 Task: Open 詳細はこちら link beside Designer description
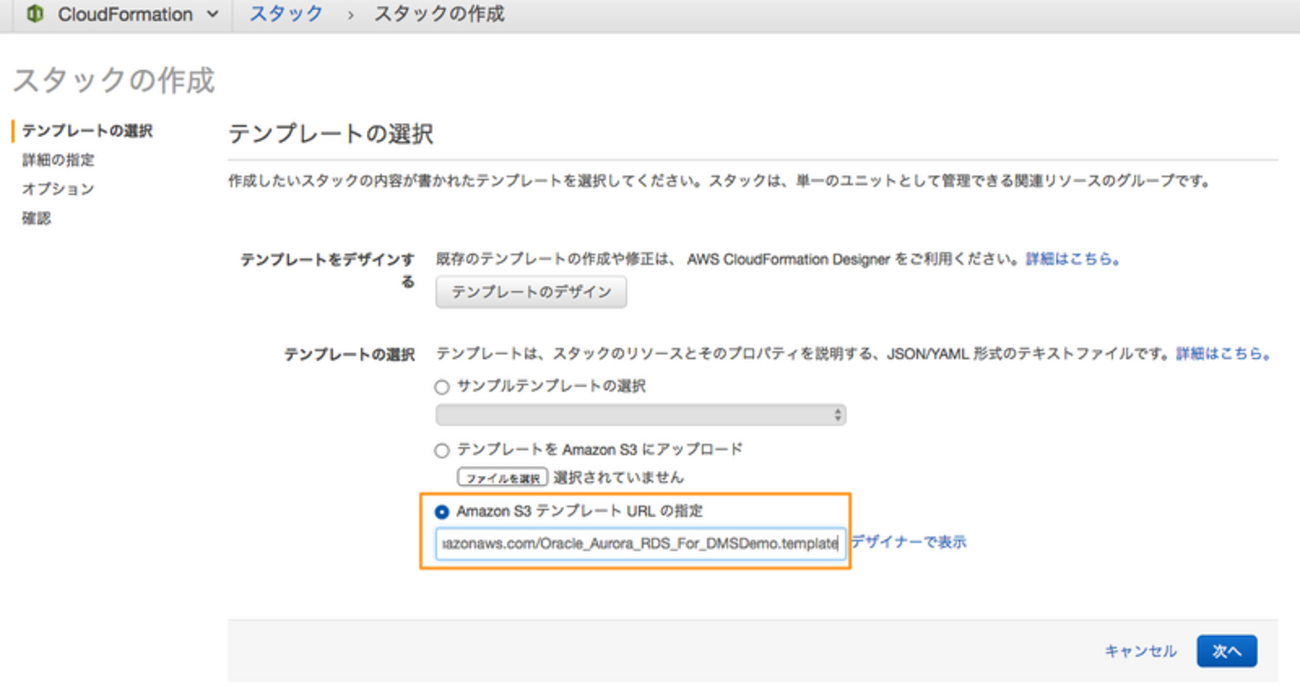point(1072,259)
